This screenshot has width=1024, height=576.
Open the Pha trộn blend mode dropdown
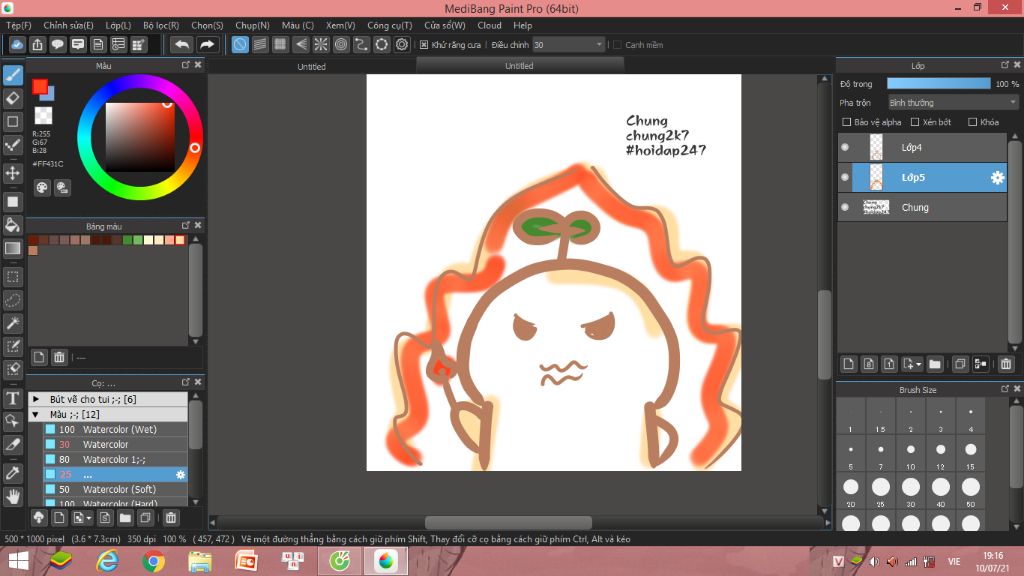[953, 103]
